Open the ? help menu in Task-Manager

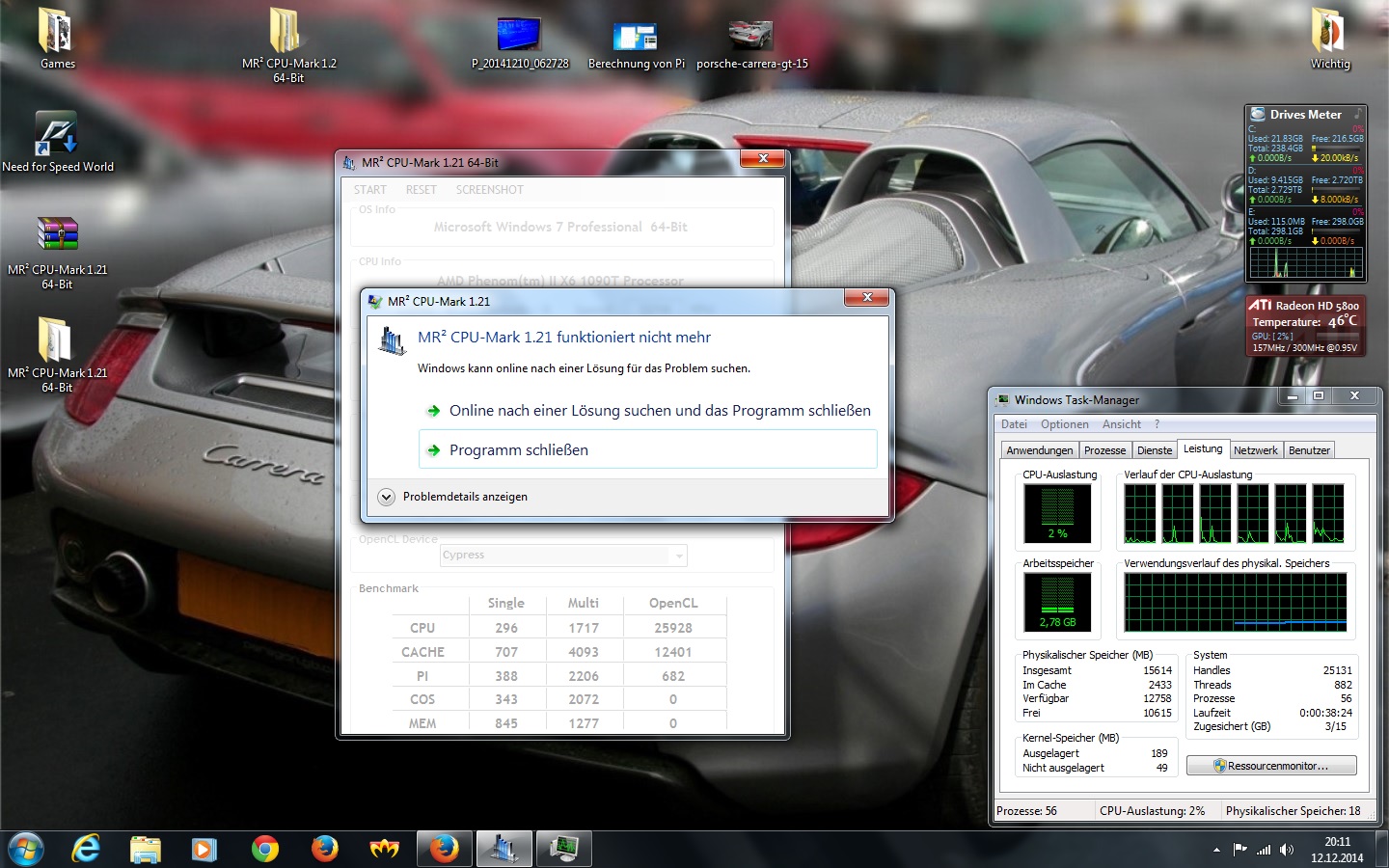click(x=1157, y=424)
